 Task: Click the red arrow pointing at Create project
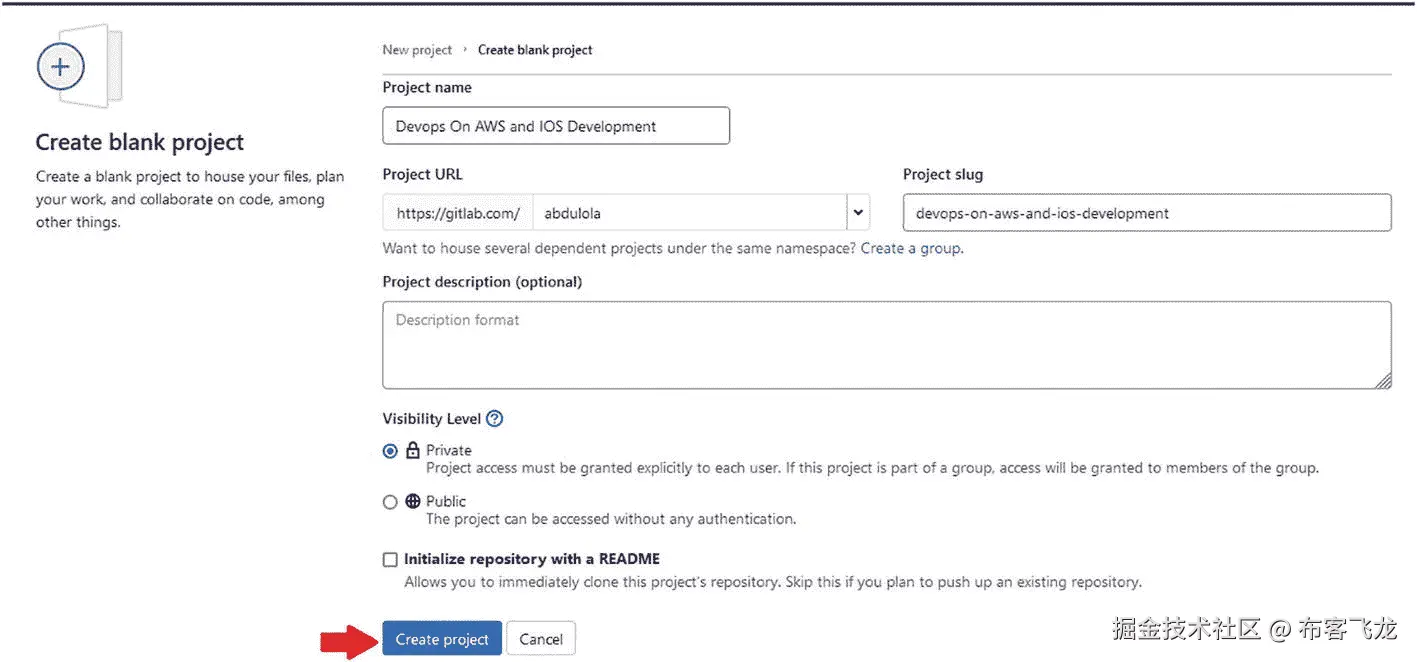click(345, 639)
